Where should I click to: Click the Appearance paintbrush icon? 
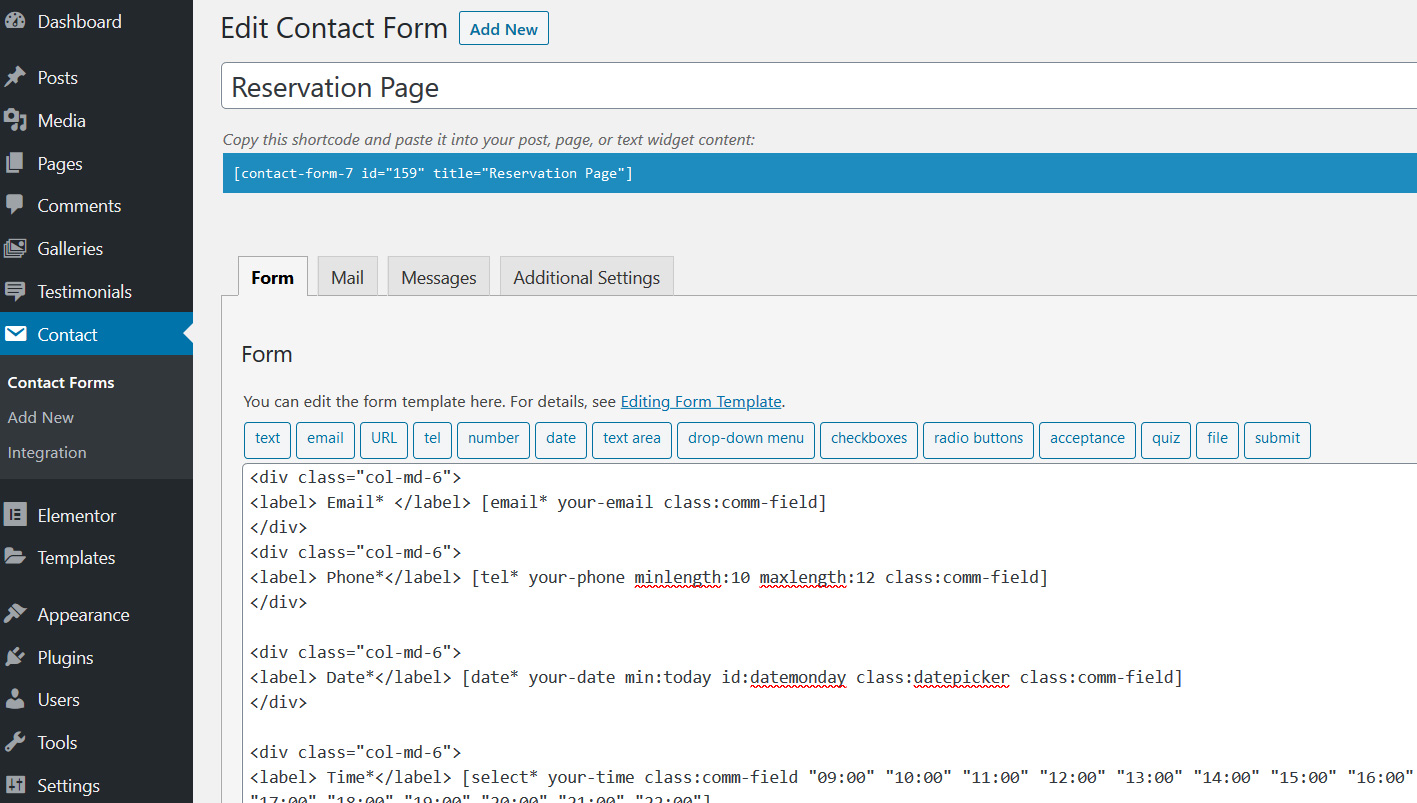pyautogui.click(x=15, y=615)
